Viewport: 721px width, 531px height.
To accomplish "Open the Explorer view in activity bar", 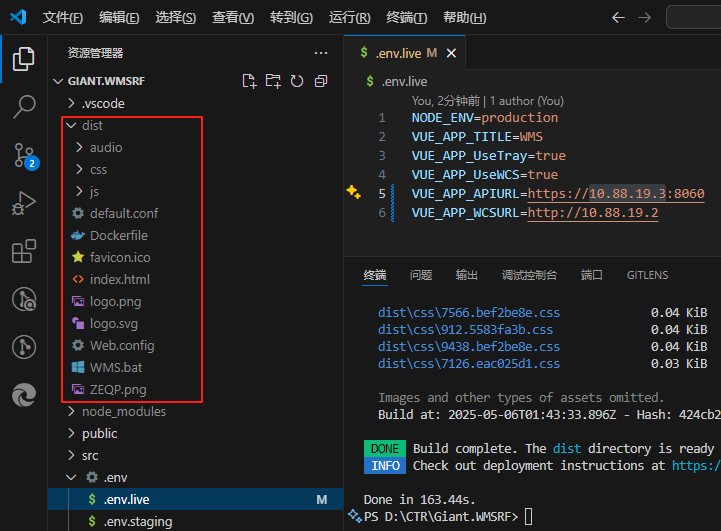I will point(23,59).
